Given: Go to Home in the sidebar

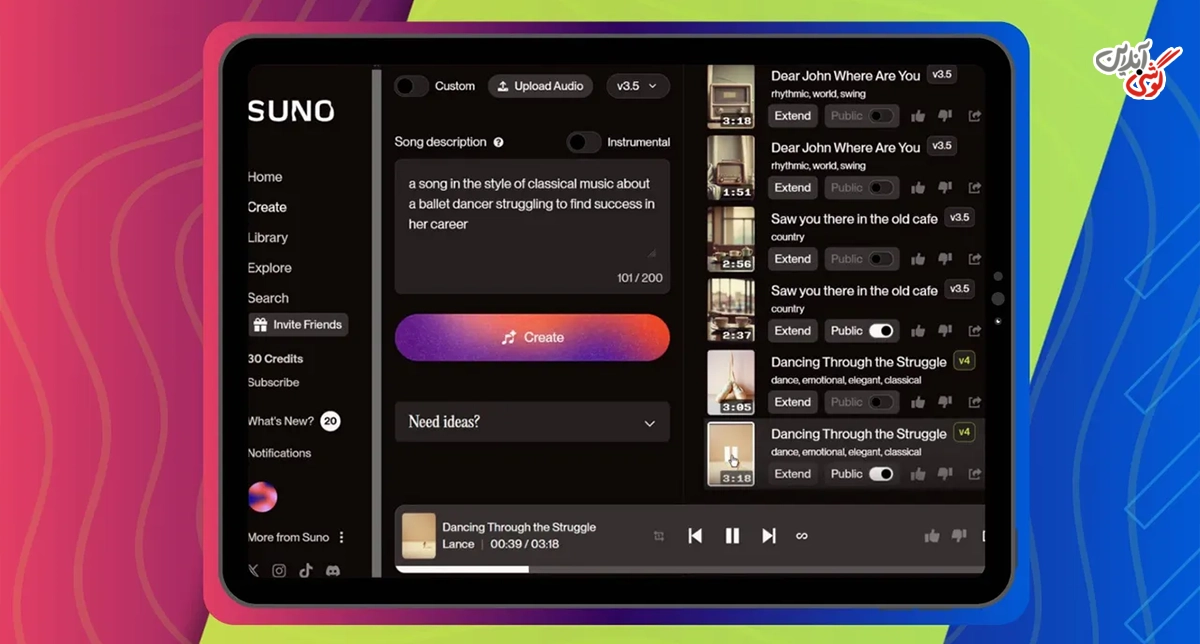Looking at the screenshot, I should (265, 177).
